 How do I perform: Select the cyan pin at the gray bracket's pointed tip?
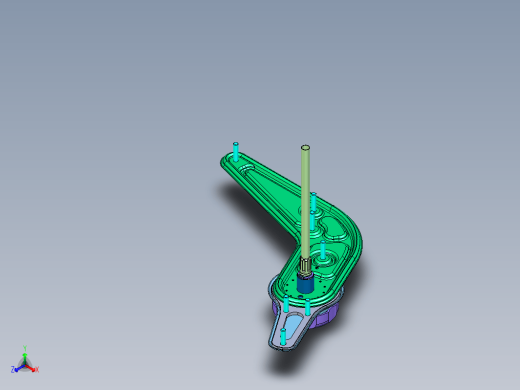coord(283,337)
